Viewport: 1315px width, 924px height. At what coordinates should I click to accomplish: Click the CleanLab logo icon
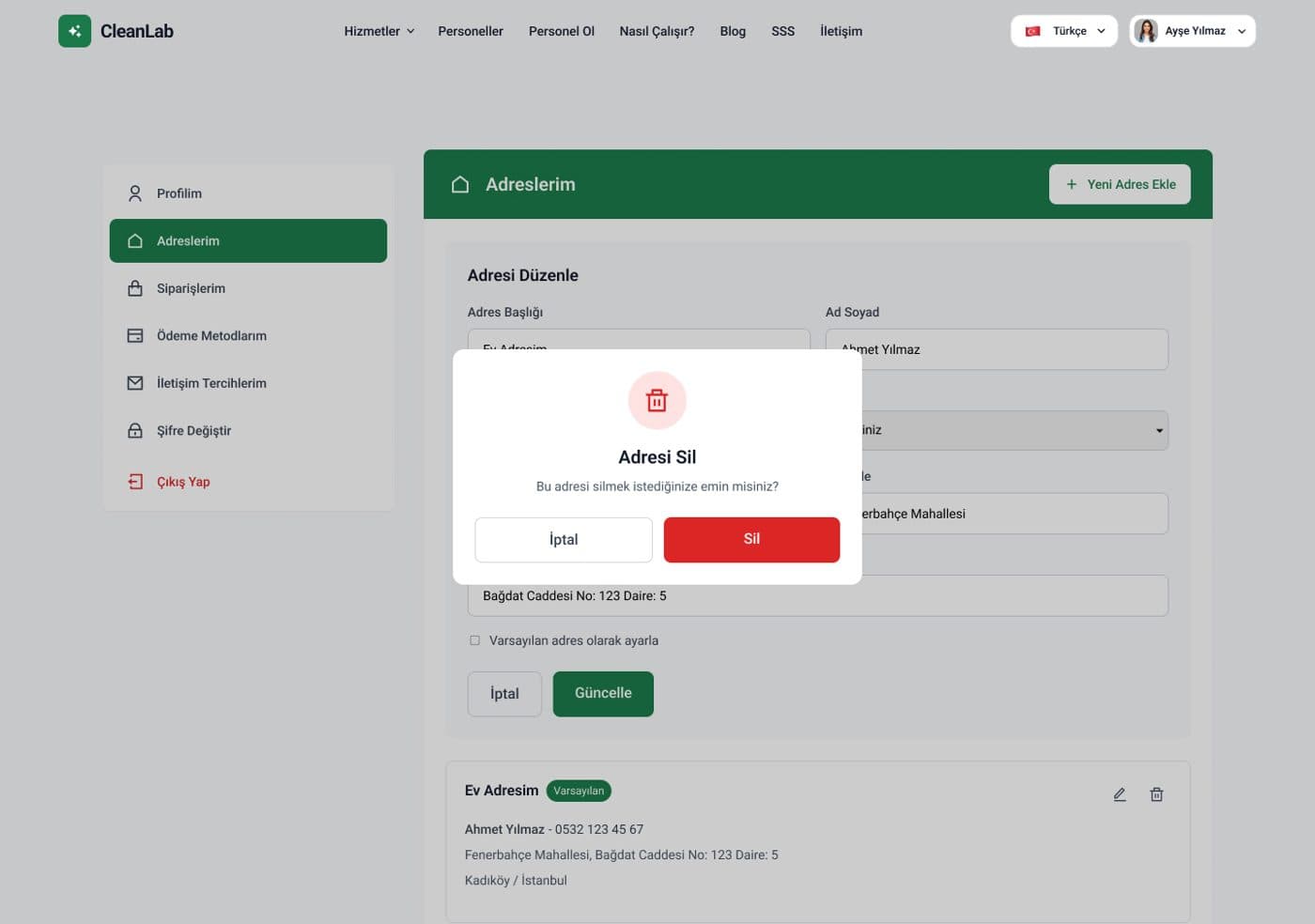pos(74,31)
